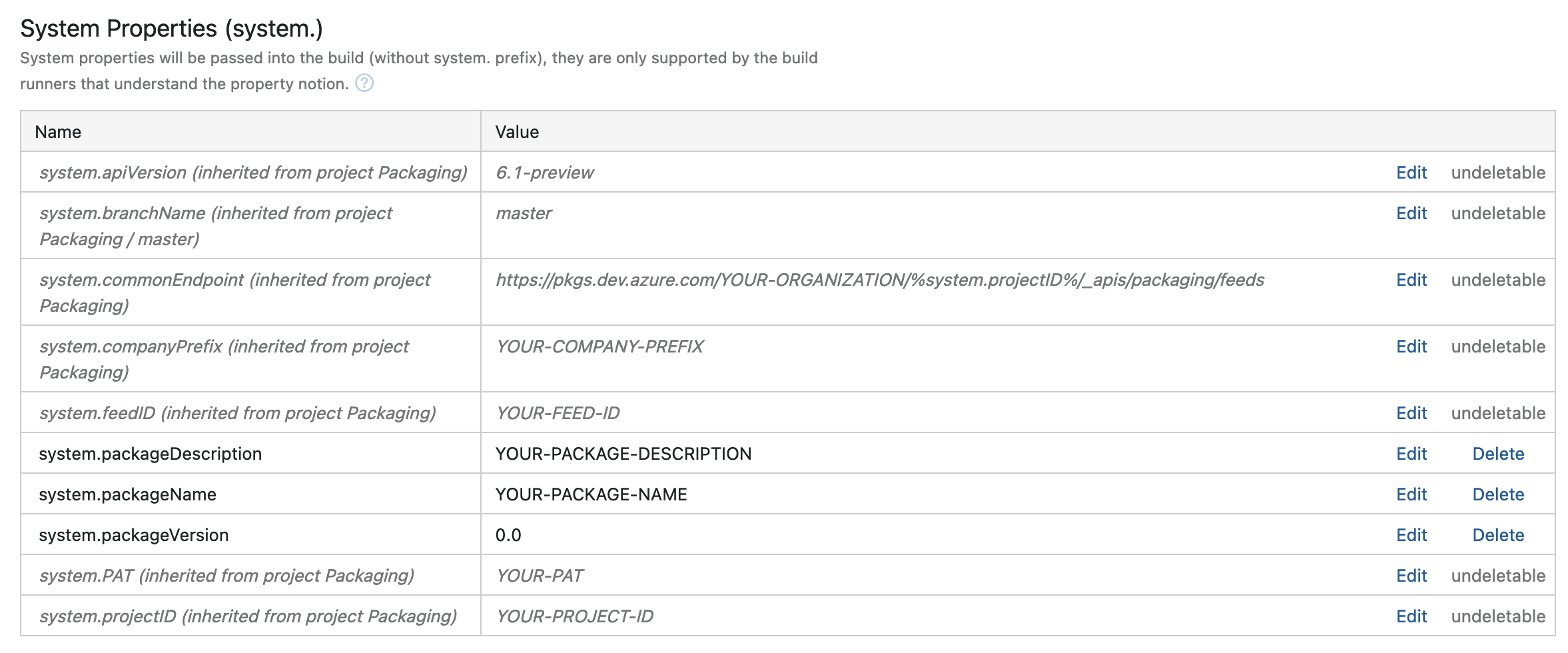Select the system.packageName name cell
Image resolution: width=1568 pixels, height=653 pixels.
(x=251, y=494)
